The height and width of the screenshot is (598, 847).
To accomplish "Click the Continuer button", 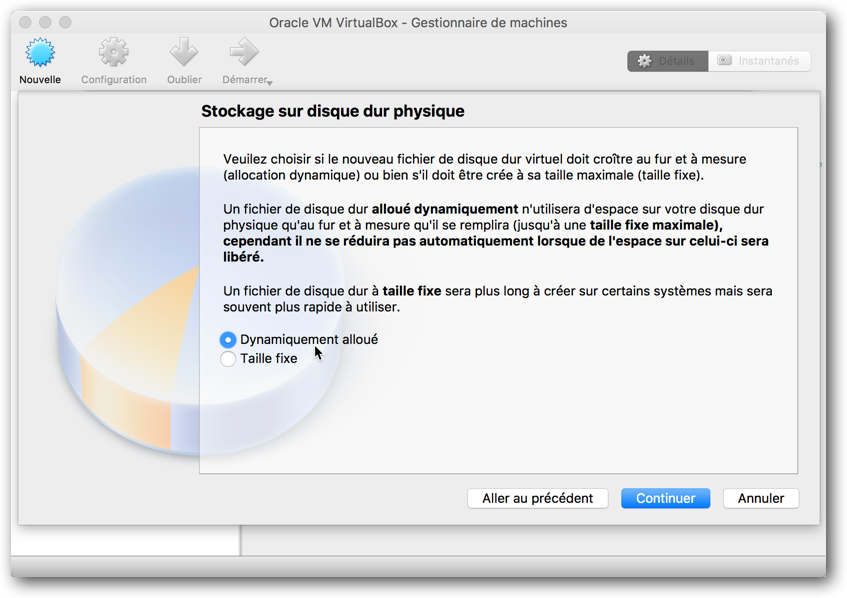I will click(666, 498).
